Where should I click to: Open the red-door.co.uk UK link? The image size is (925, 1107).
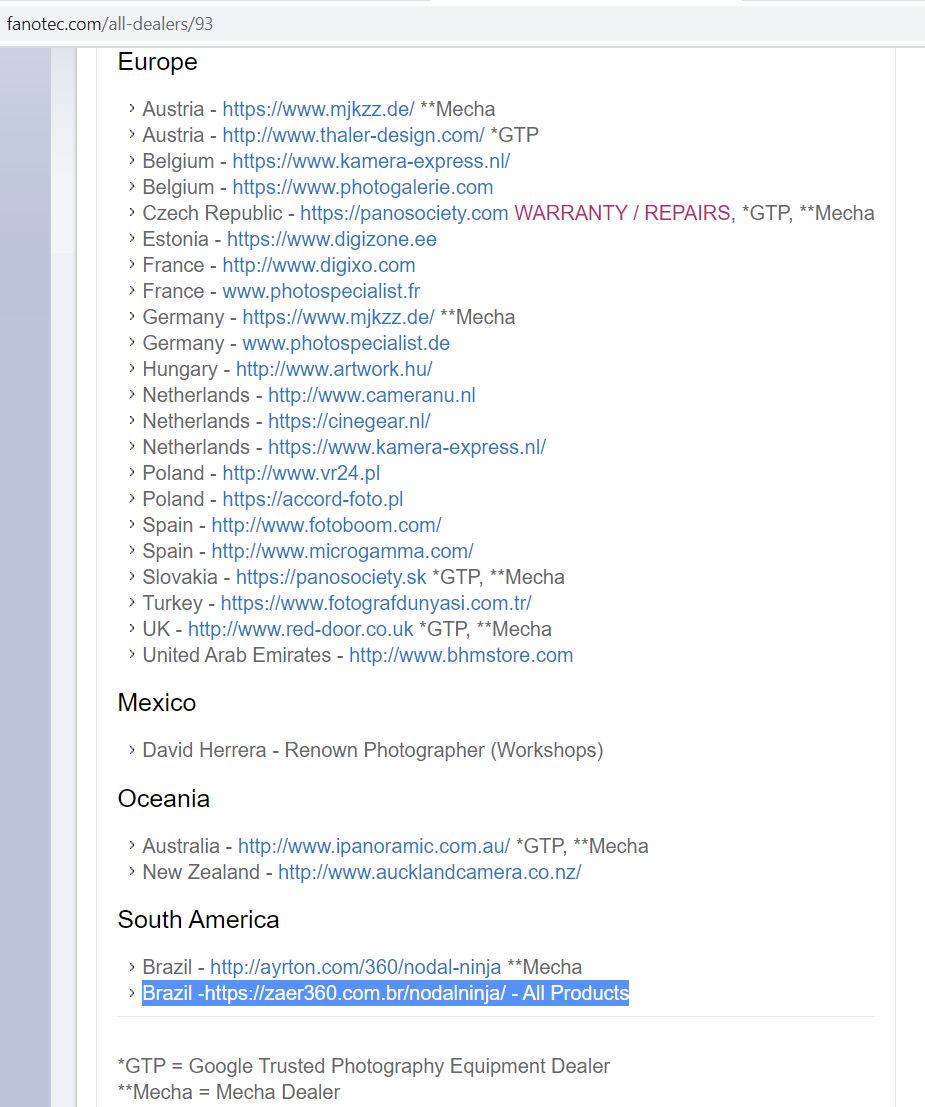(300, 630)
